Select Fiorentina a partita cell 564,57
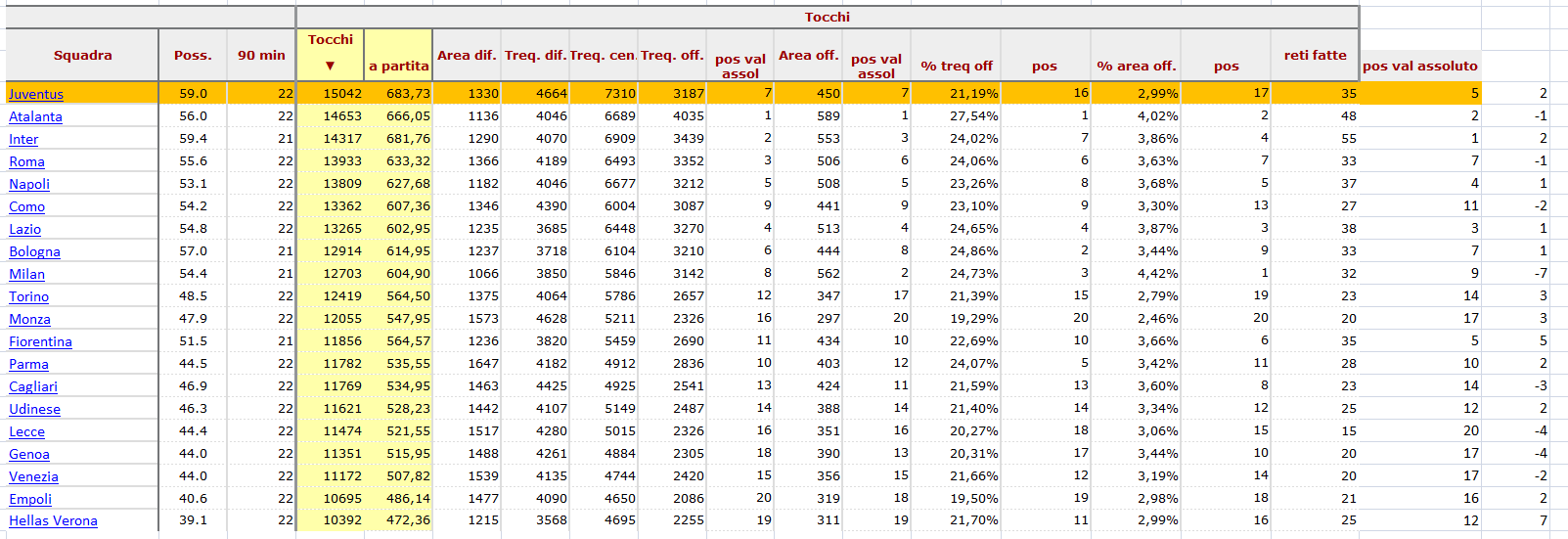1568x539 pixels. (398, 340)
